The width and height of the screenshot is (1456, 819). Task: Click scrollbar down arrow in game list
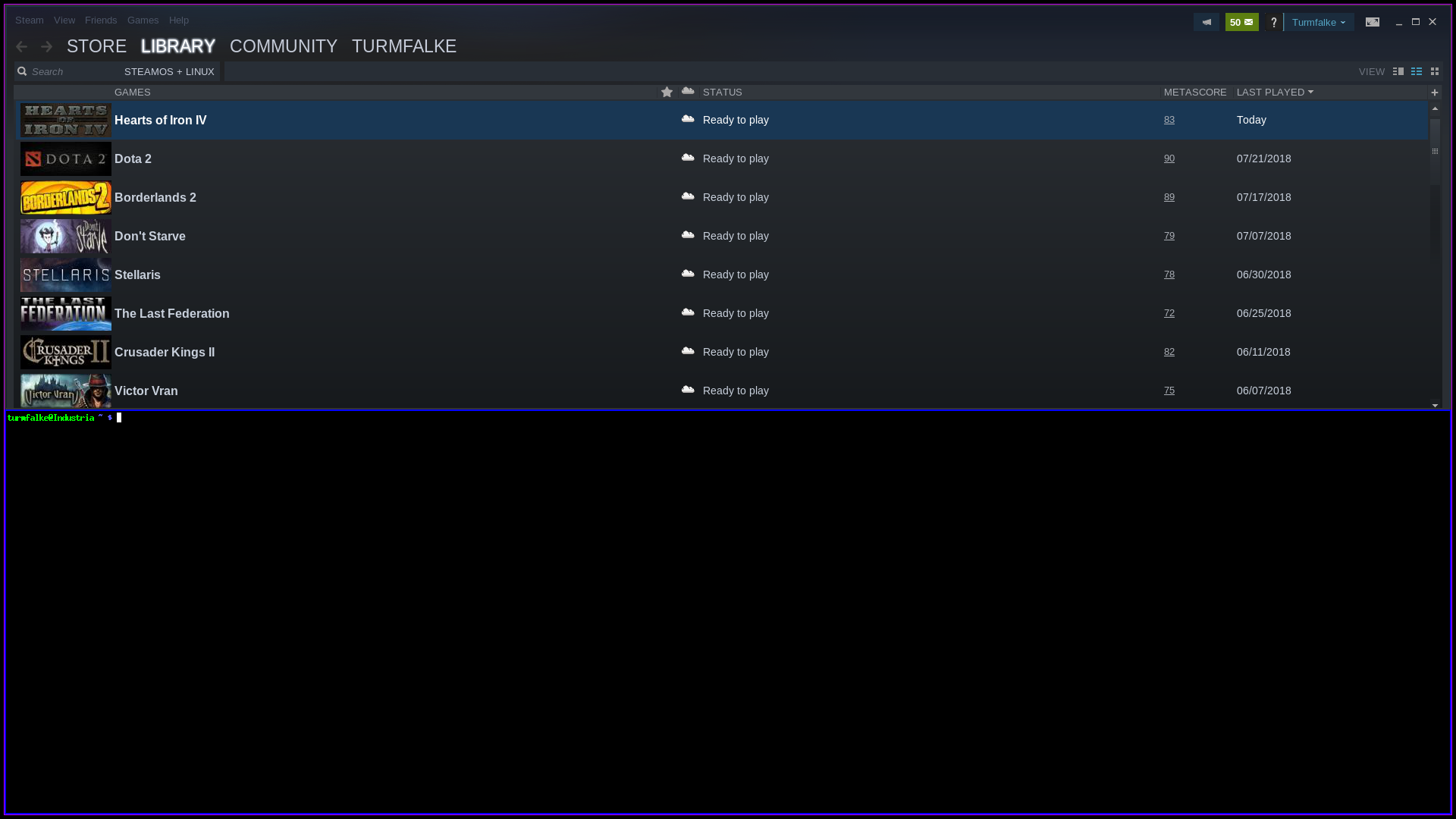1435,406
